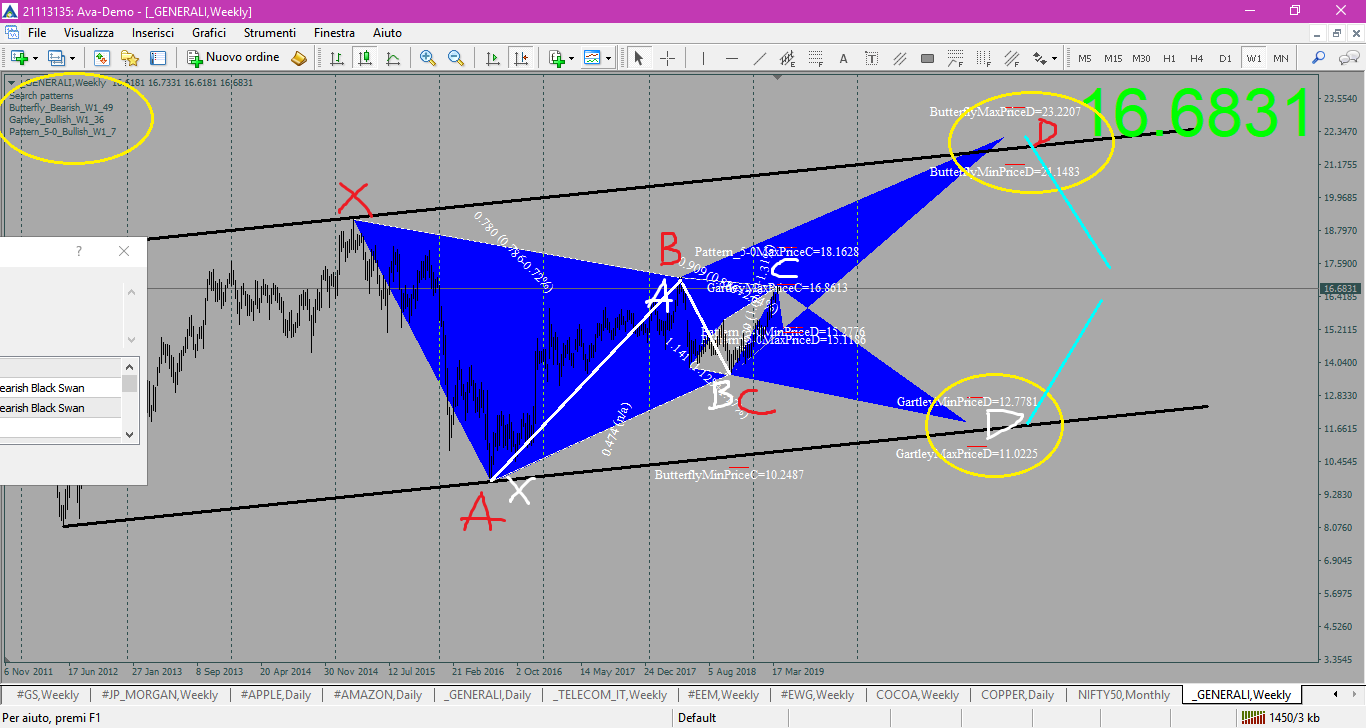Viewport: 1366px width, 728px height.
Task: Select the horizontal line tool
Action: 731,58
